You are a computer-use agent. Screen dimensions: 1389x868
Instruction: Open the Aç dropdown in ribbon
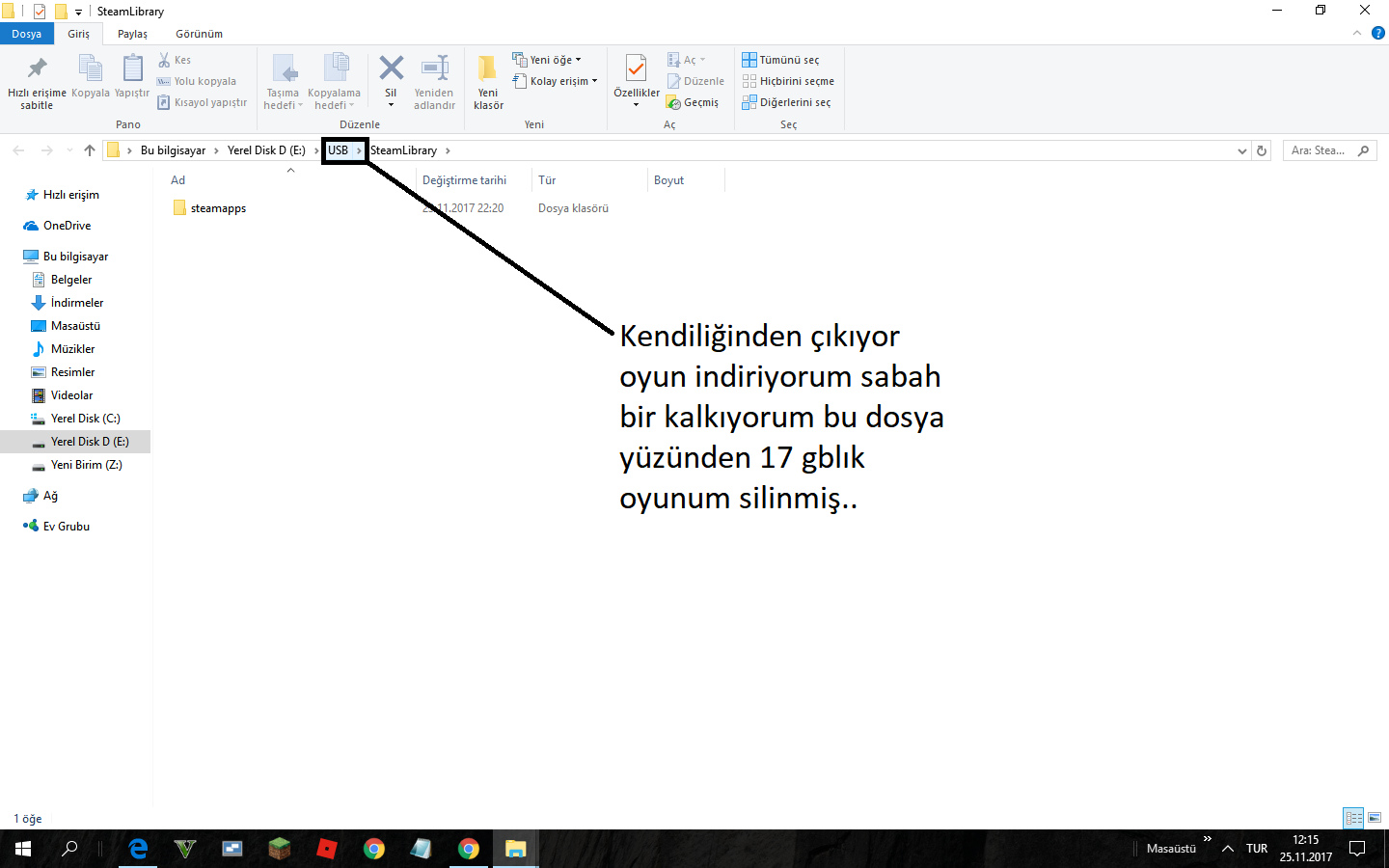tap(687, 60)
